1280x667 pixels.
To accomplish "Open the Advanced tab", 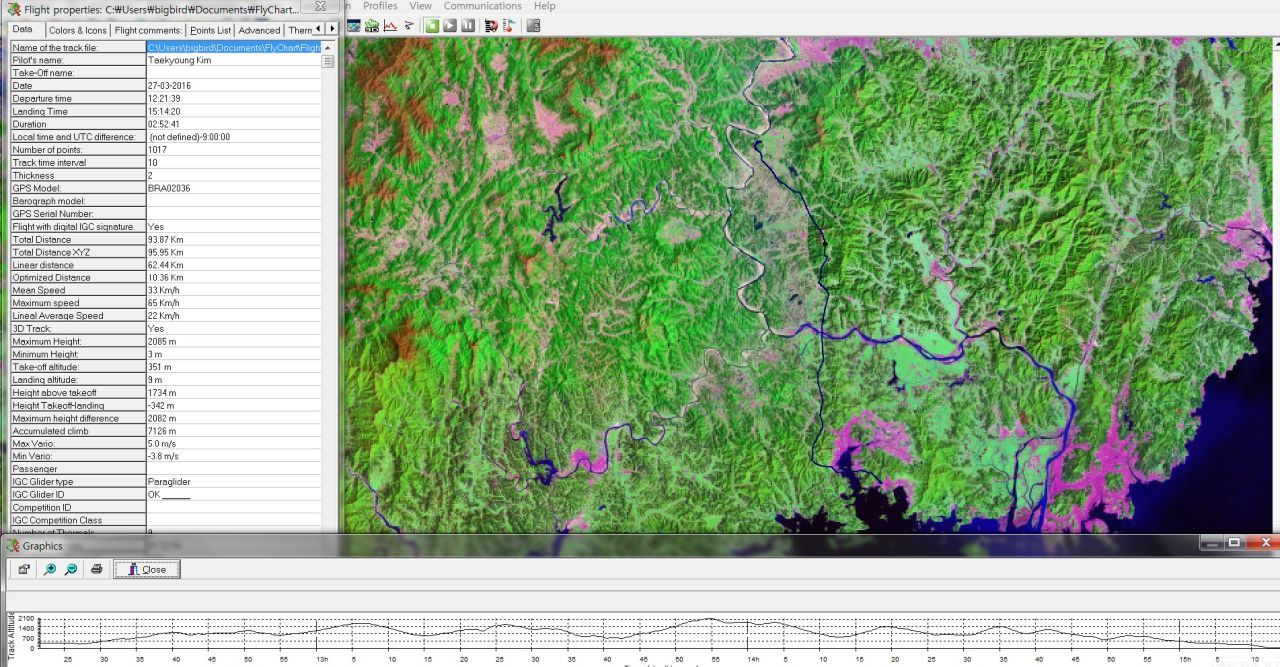I will (x=259, y=30).
